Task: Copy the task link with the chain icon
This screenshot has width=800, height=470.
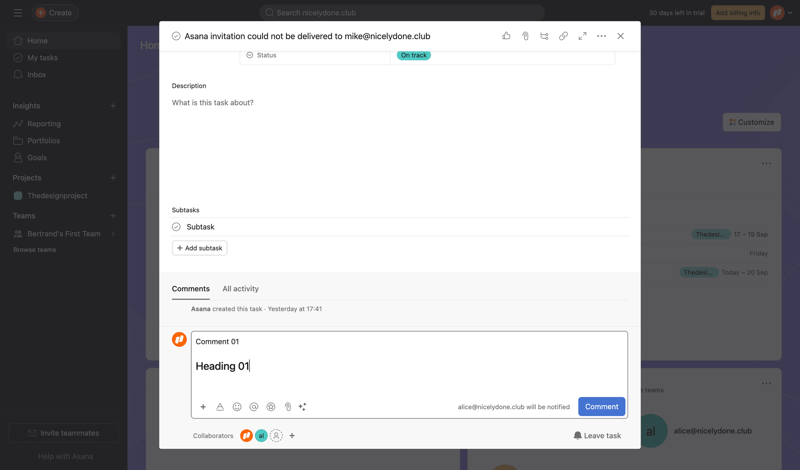Action: coord(563,36)
